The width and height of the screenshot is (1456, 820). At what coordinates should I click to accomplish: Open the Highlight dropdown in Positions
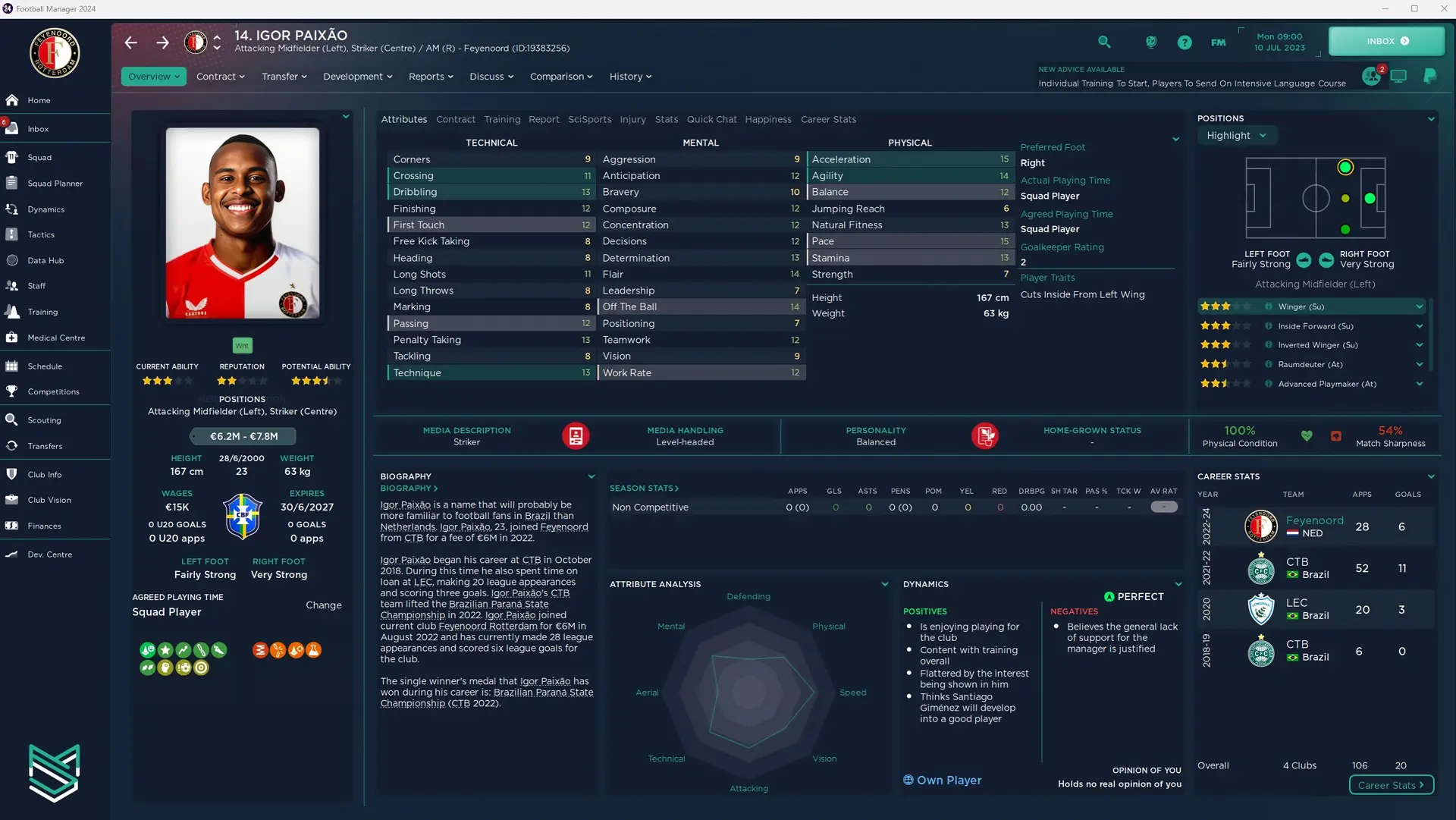coord(1237,136)
